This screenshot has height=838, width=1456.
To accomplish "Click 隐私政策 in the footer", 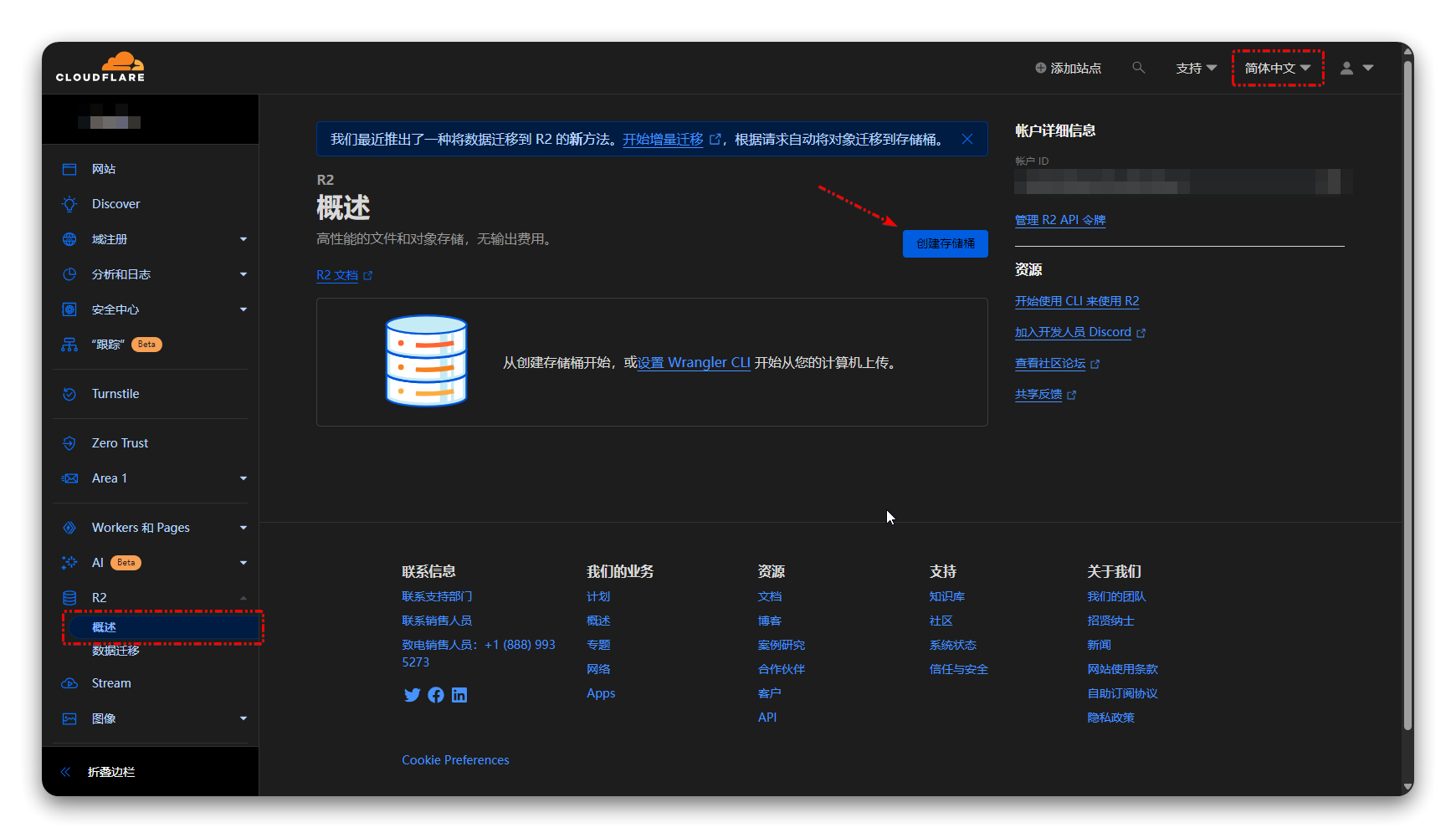I will point(1110,718).
